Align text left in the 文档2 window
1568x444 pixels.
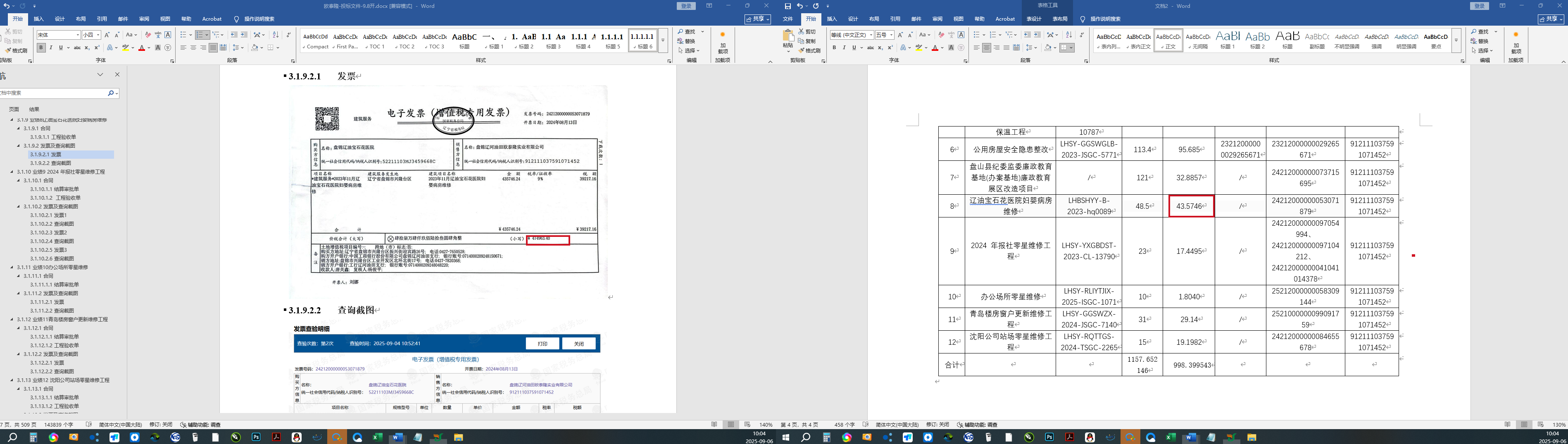977,48
